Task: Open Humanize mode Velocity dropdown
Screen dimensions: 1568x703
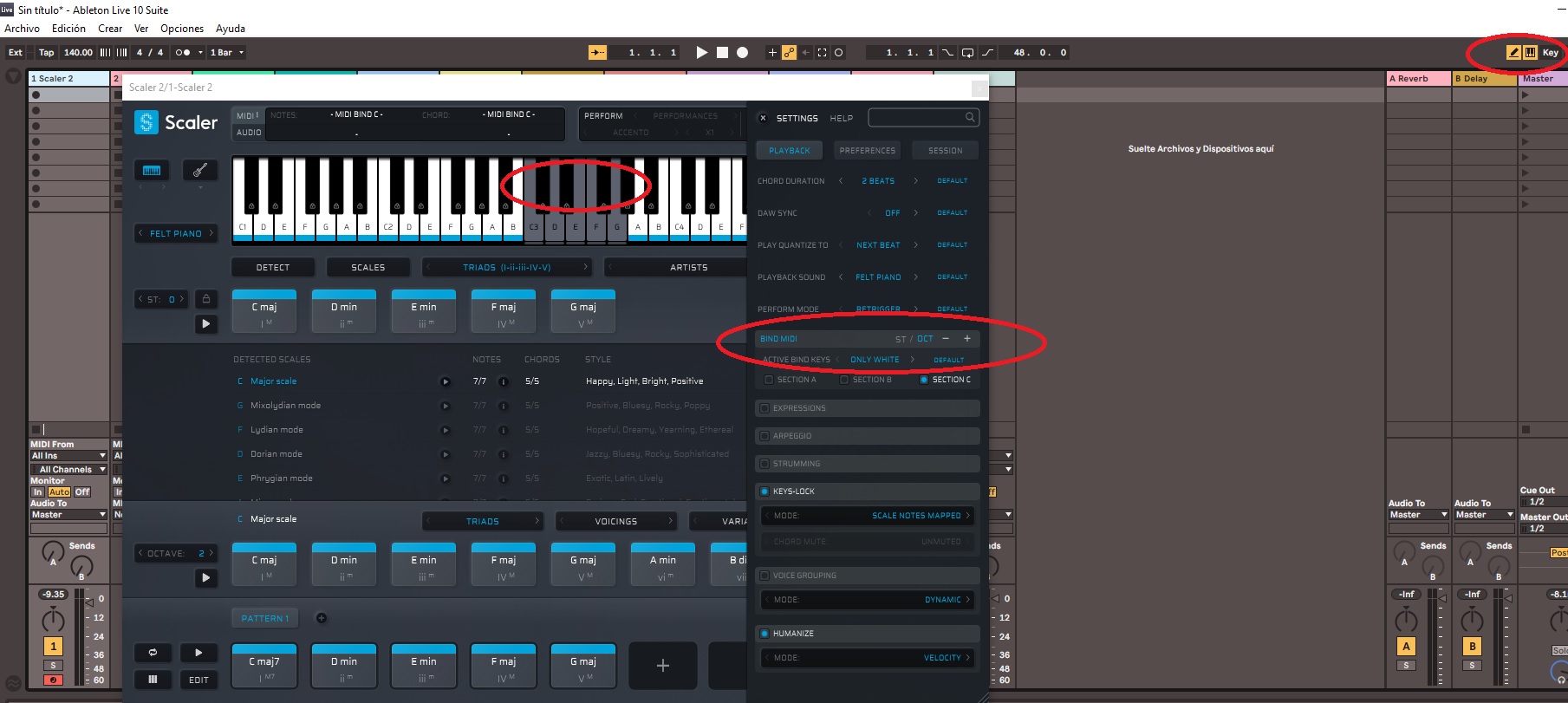Action: (x=868, y=658)
